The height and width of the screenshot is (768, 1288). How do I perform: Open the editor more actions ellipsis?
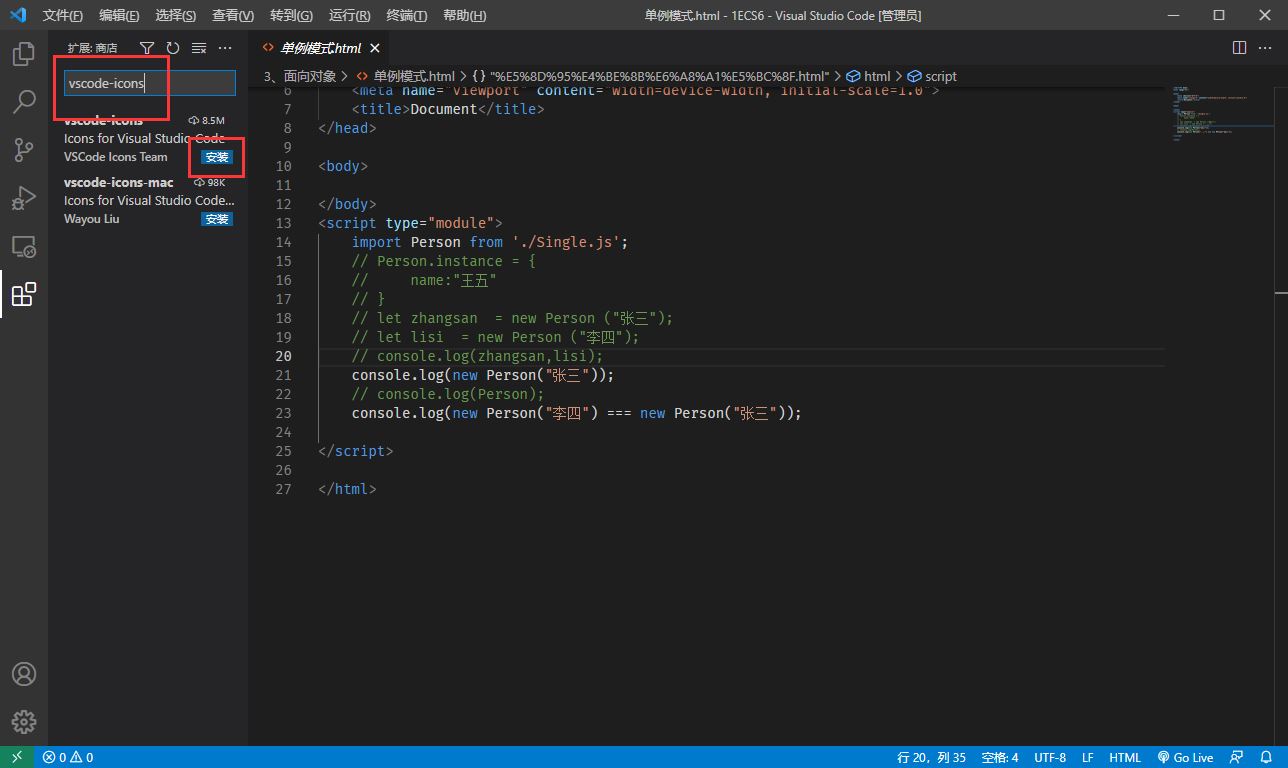pyautogui.click(x=1265, y=47)
